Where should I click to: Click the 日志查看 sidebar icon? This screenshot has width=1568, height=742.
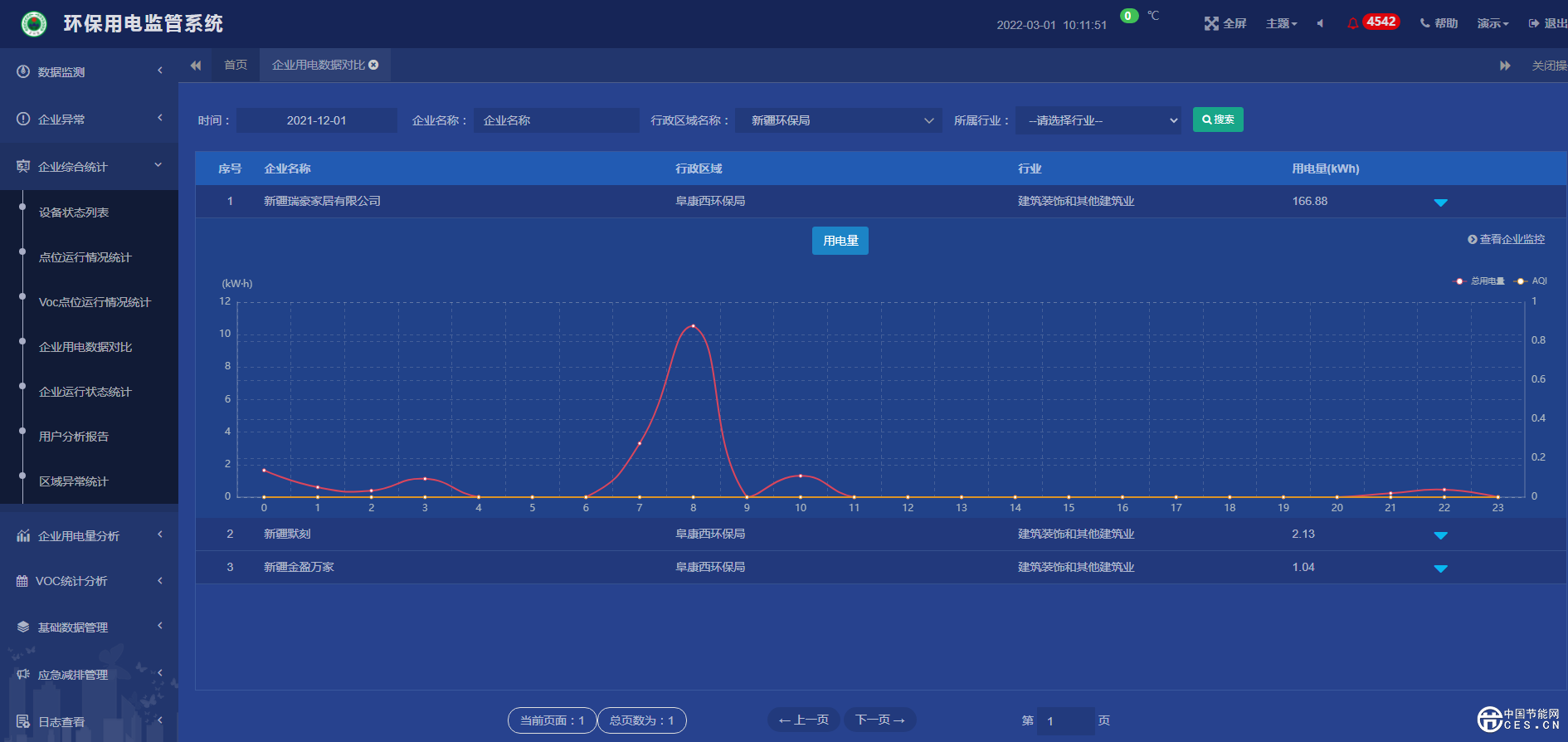(23, 721)
